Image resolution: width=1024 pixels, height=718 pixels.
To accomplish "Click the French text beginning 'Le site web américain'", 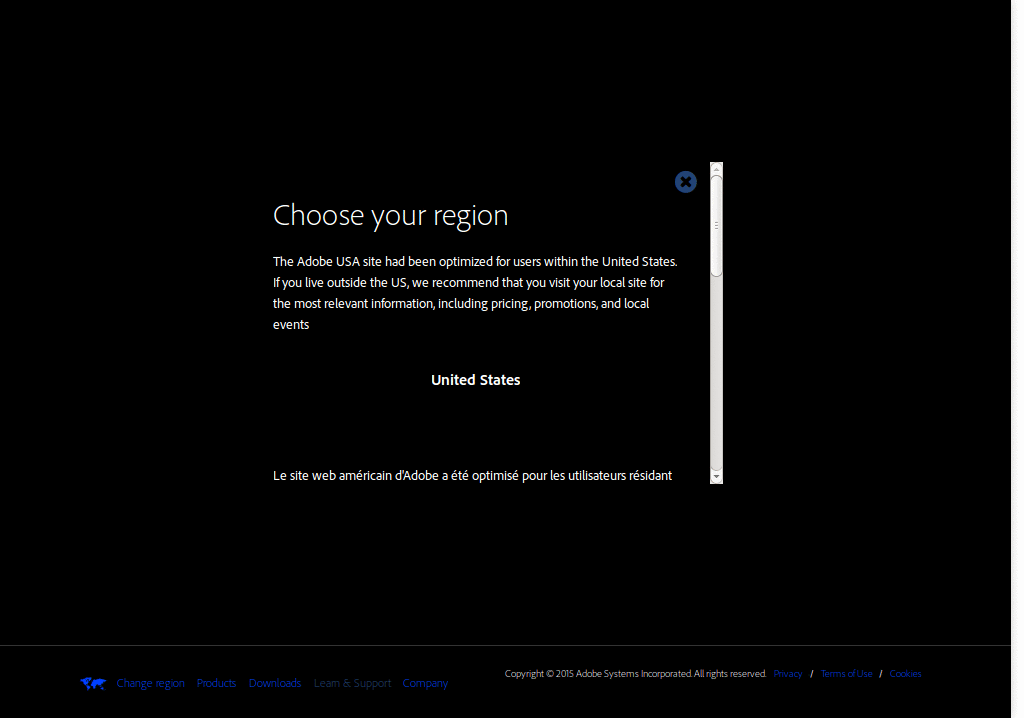I will 472,476.
